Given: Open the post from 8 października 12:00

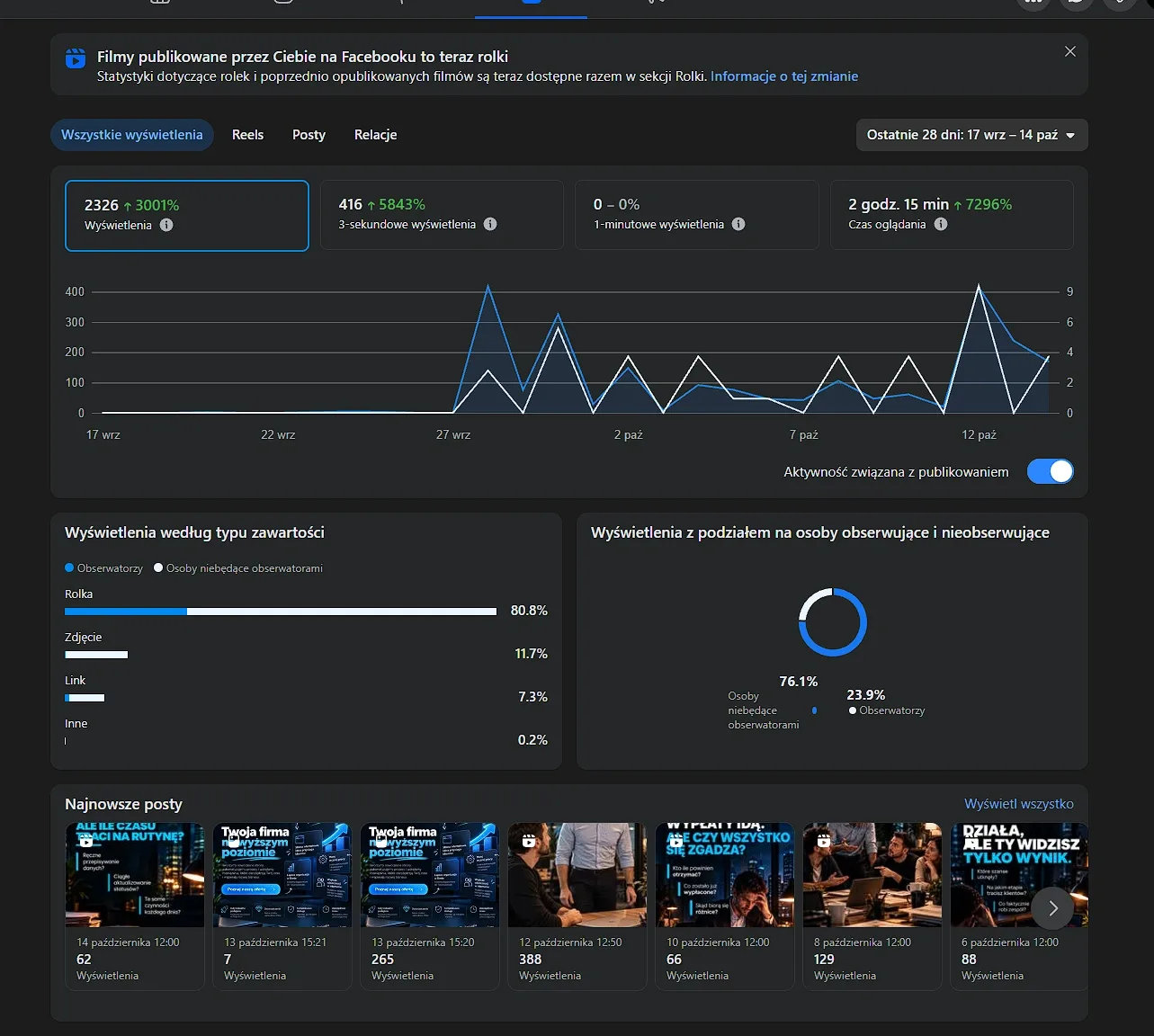Looking at the screenshot, I should tap(872, 906).
